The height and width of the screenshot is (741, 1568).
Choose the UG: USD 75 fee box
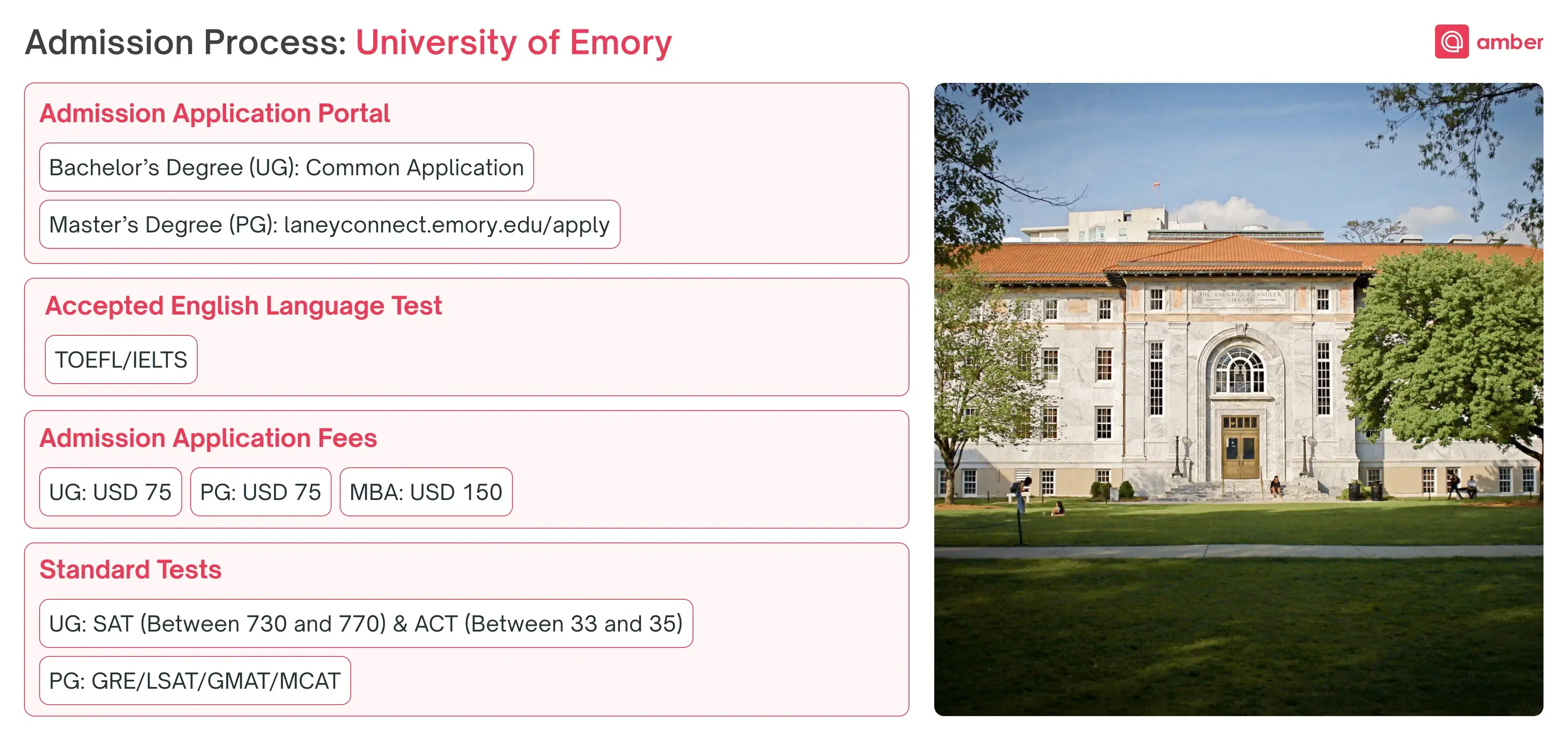point(110,492)
